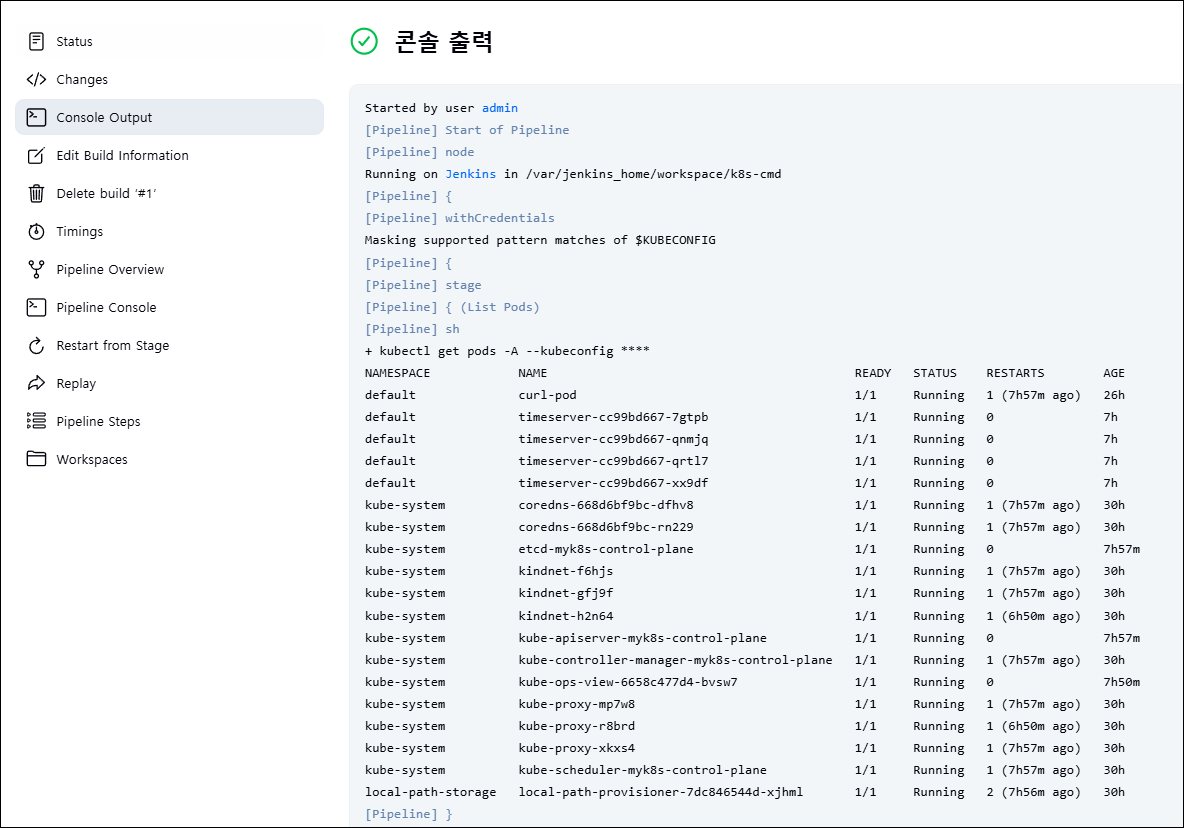Click the '[Pipeline] sh' log line
Image resolution: width=1184 pixels, height=828 pixels.
coord(412,328)
